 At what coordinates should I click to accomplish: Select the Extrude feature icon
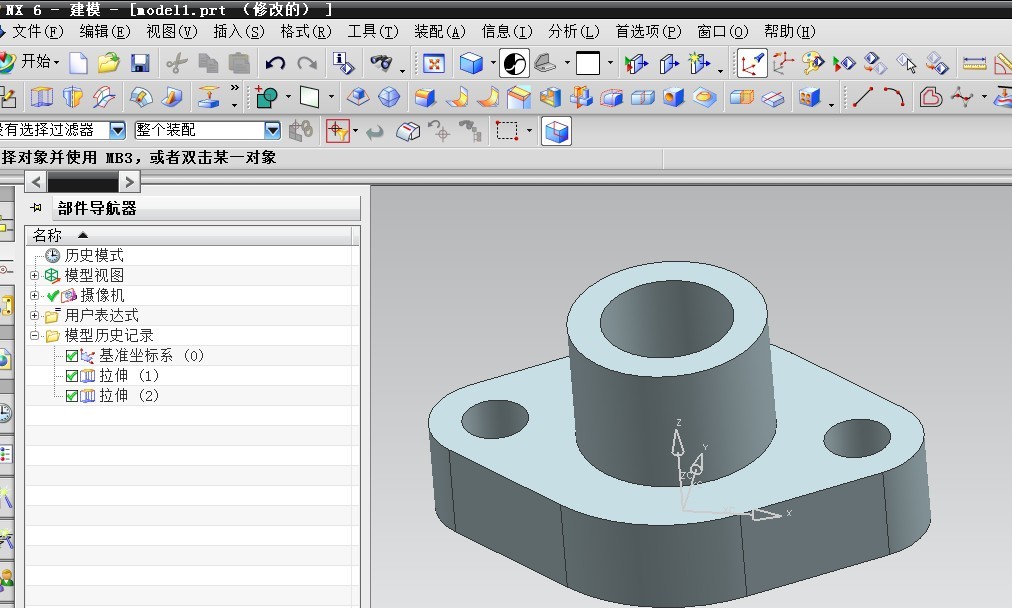[x=41, y=97]
